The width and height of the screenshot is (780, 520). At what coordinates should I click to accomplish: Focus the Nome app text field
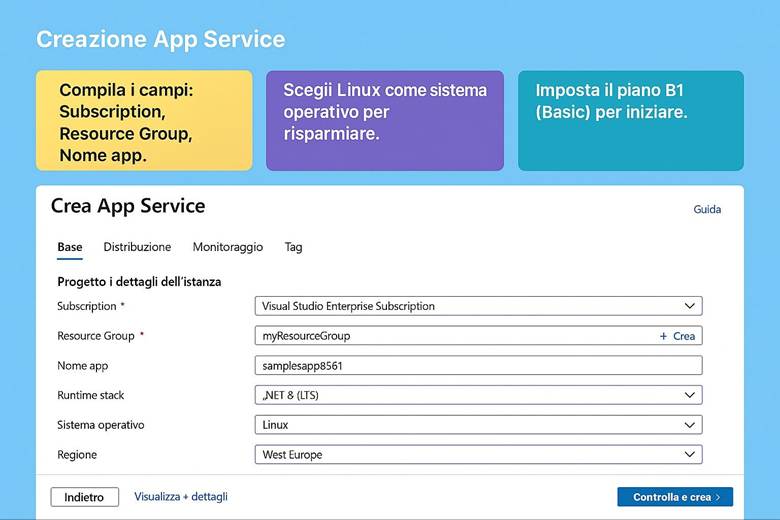coord(478,366)
